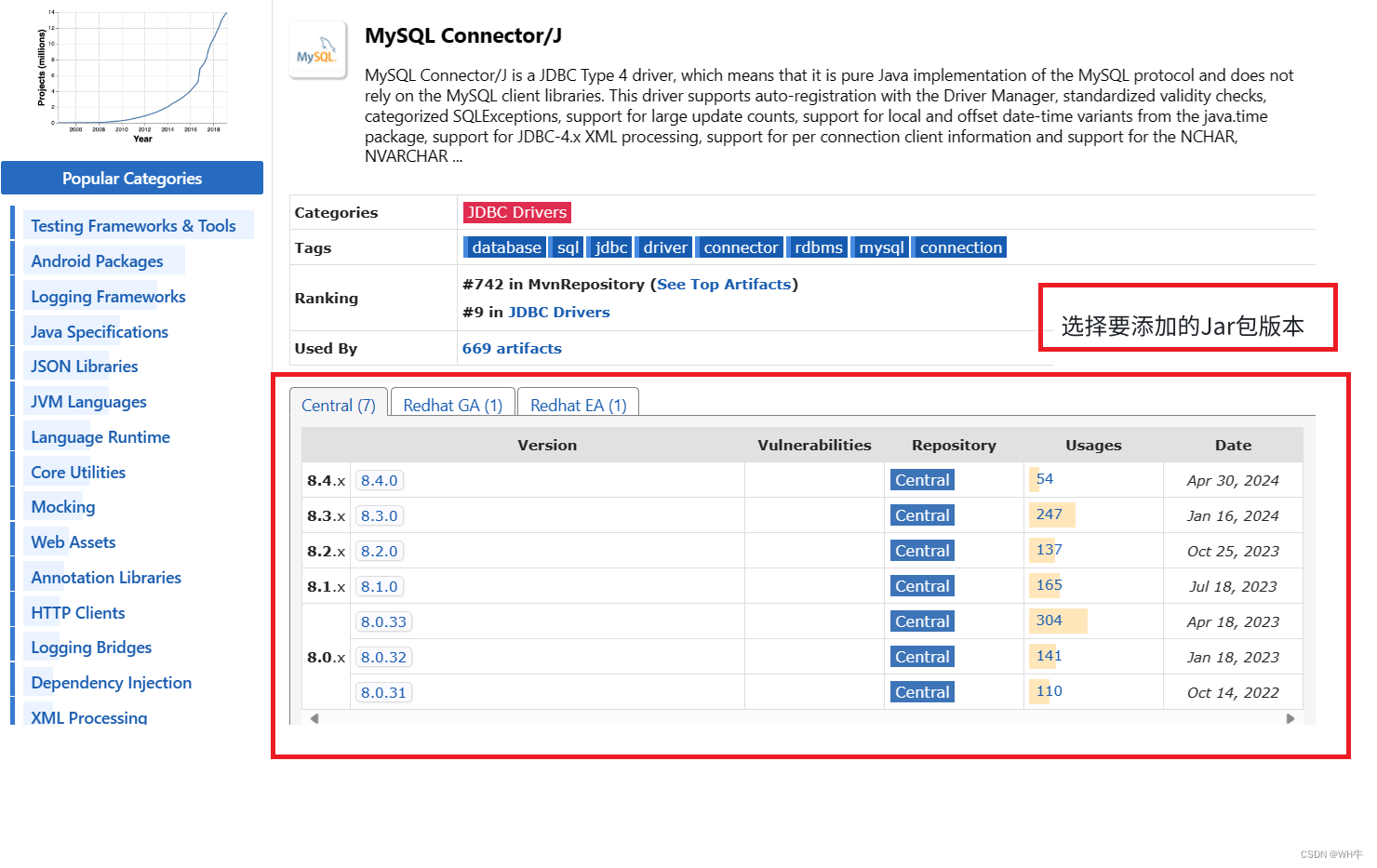Open Logging Frameworks category
Viewport: 1377px width, 868px height.
tap(108, 297)
